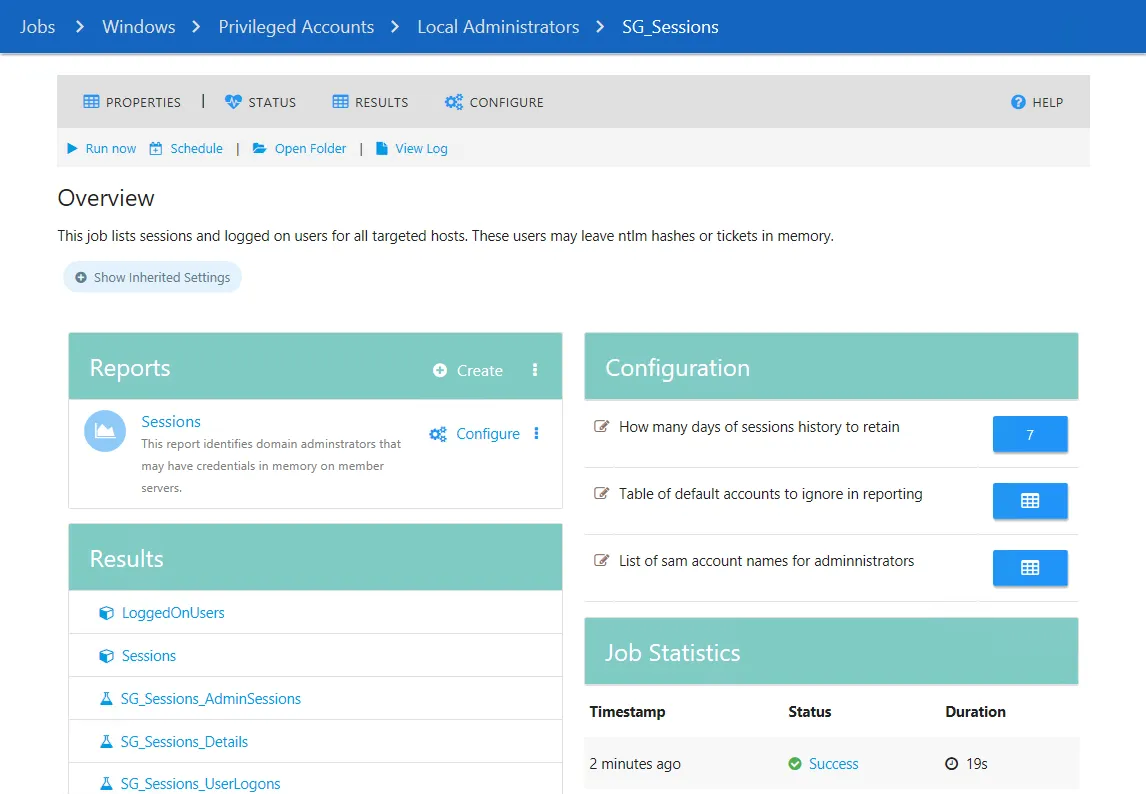Click the Open Folder icon
The height and width of the screenshot is (794, 1146).
[259, 148]
